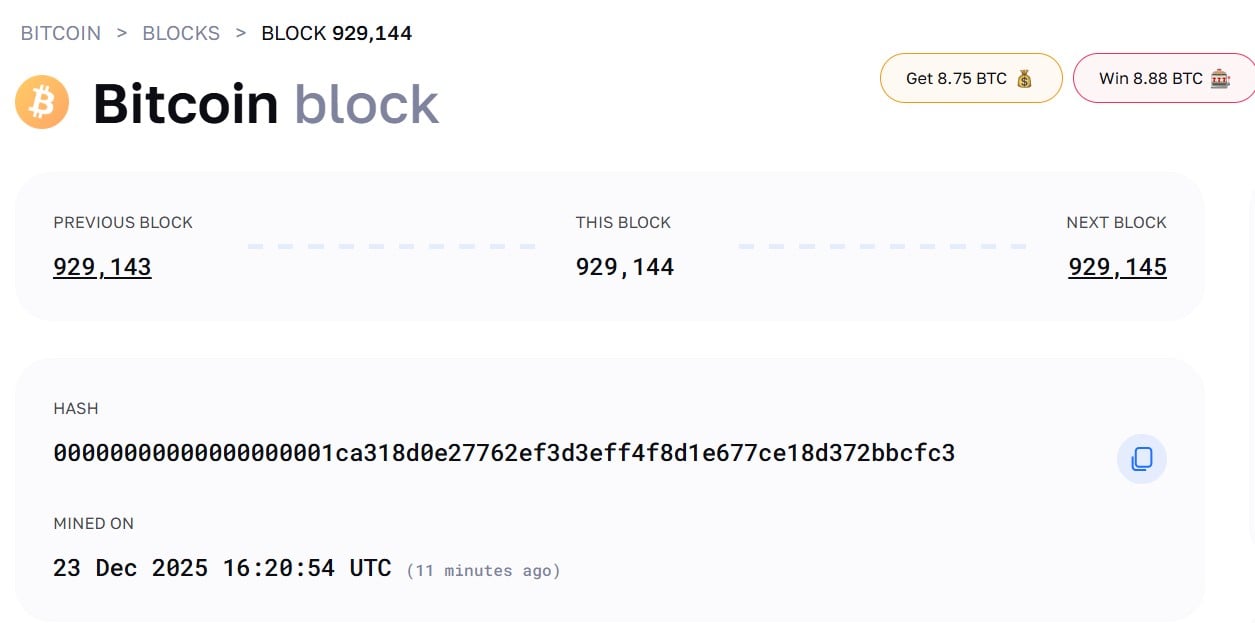Click the Get 8.75 BTC button

970,77
